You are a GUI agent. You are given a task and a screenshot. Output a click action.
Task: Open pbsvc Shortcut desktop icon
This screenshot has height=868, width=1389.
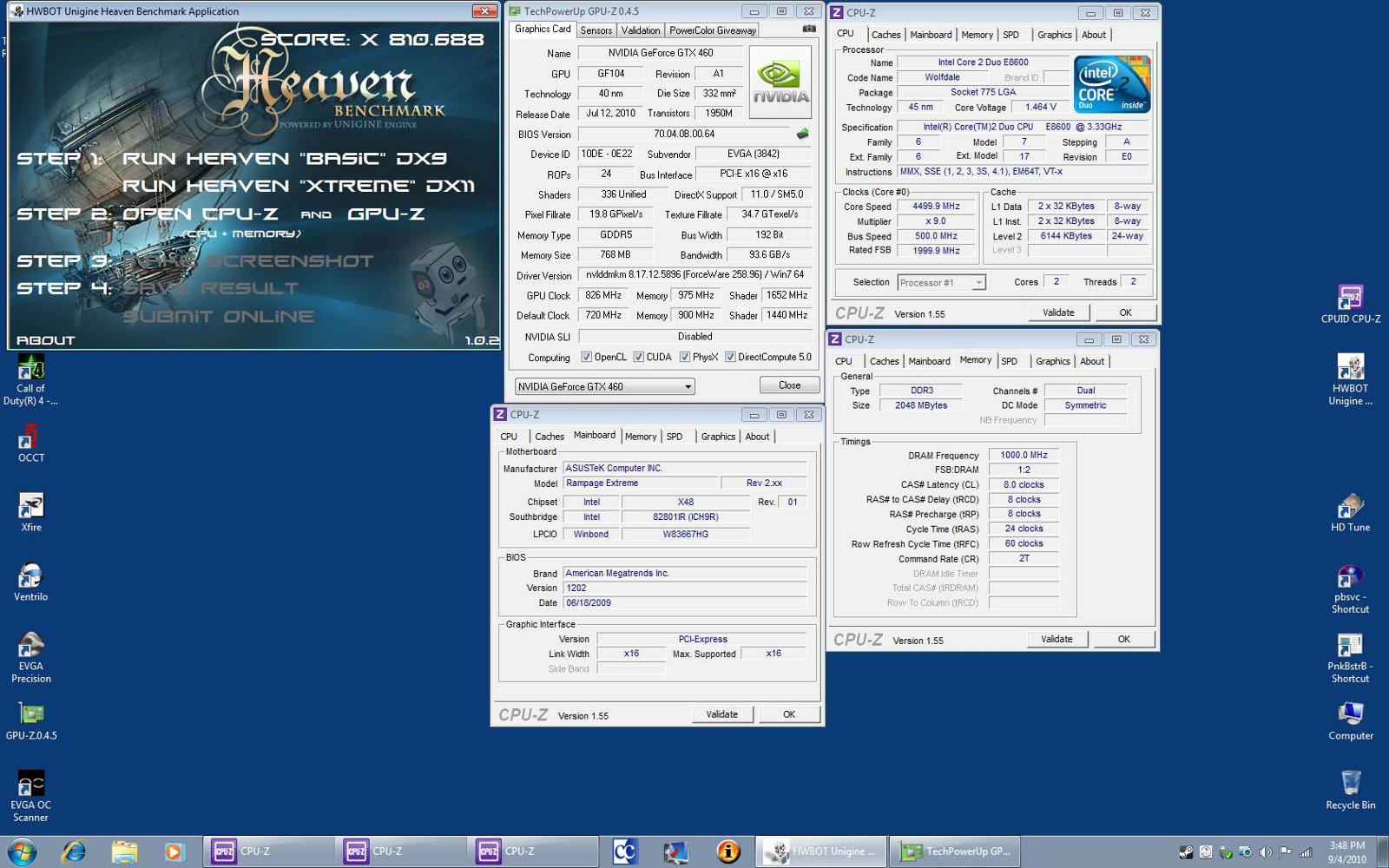tap(1350, 588)
